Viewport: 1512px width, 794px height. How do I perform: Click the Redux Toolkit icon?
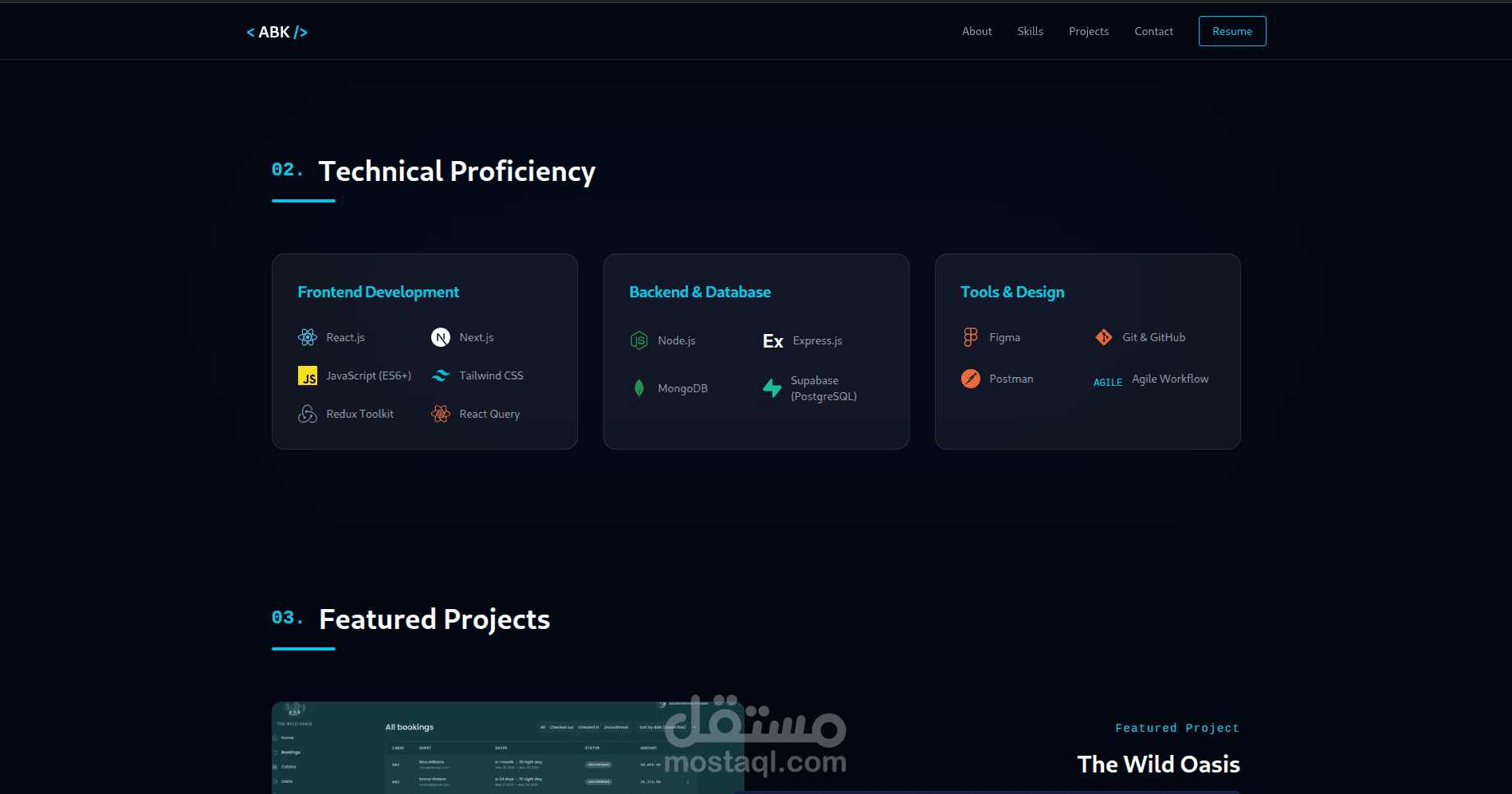click(x=308, y=414)
